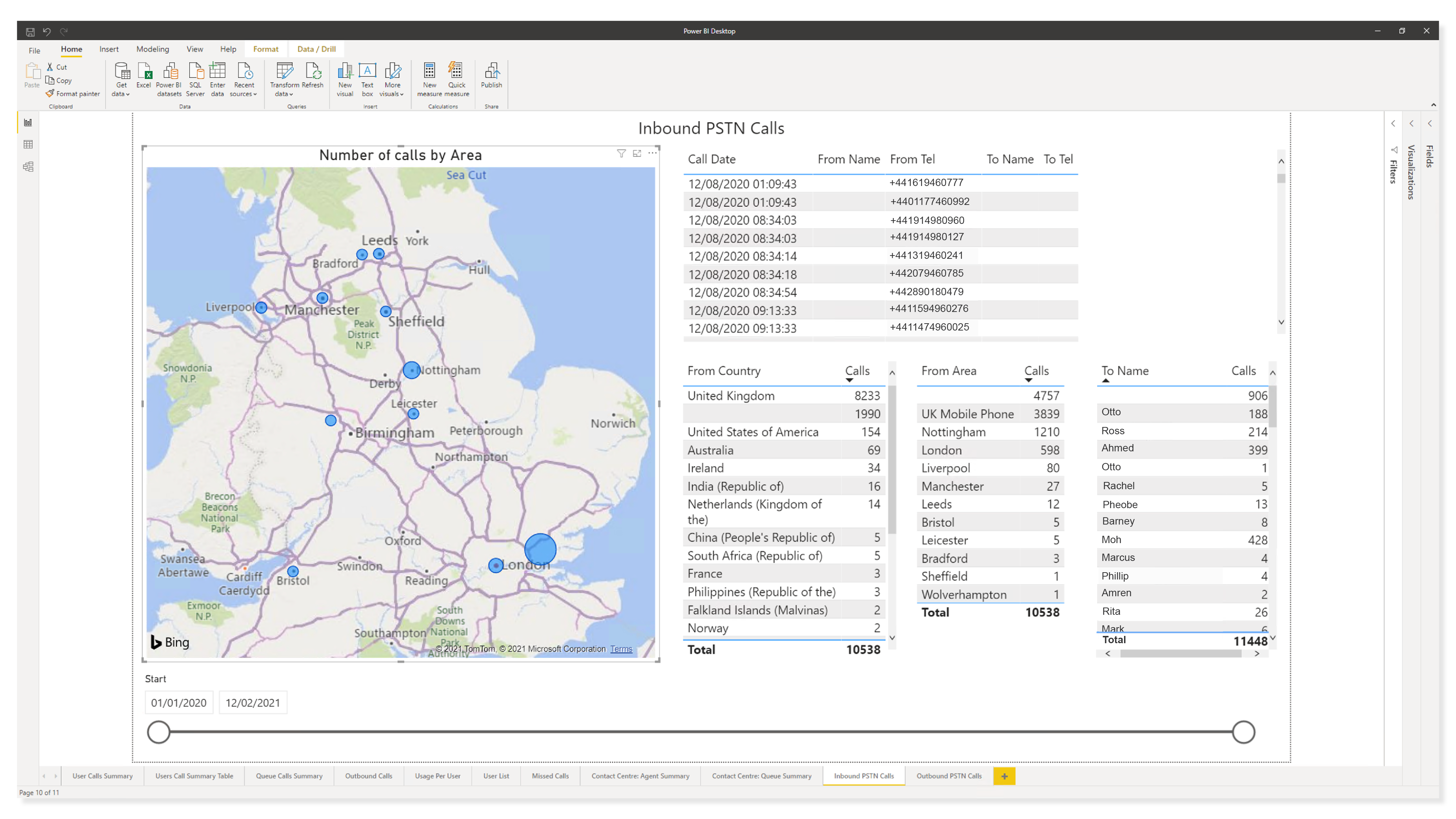Image resolution: width=1456 pixels, height=819 pixels.
Task: Create a New measure
Action: [x=430, y=79]
